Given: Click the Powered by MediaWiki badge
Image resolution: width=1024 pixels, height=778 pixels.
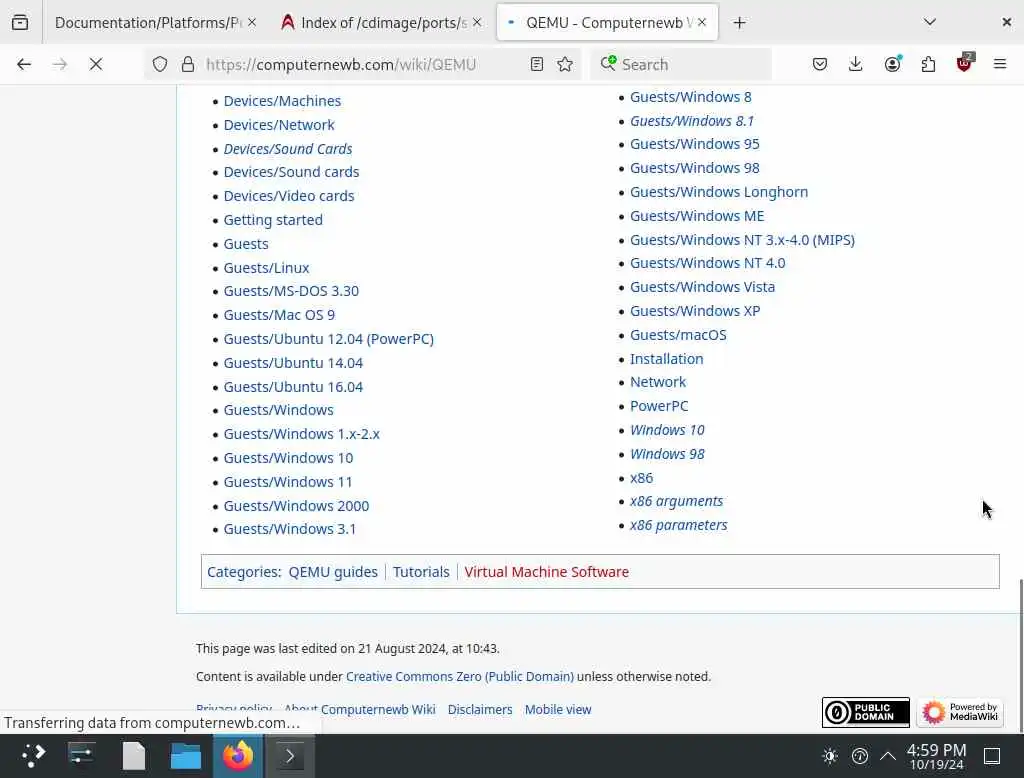Looking at the screenshot, I should pos(960,712).
